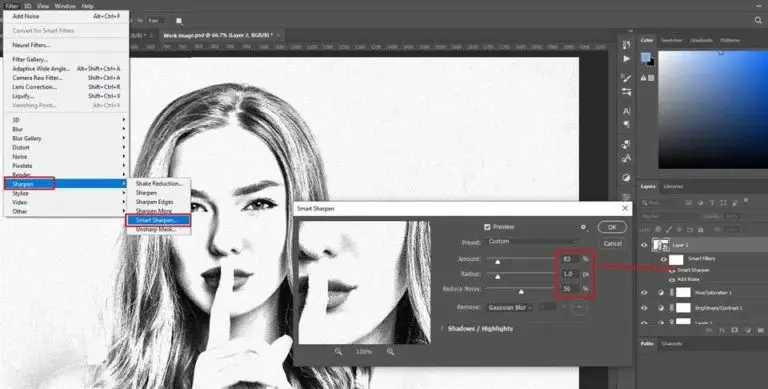
Task: Toggle the Preview checkbox in Smart Sharpen
Action: click(487, 227)
